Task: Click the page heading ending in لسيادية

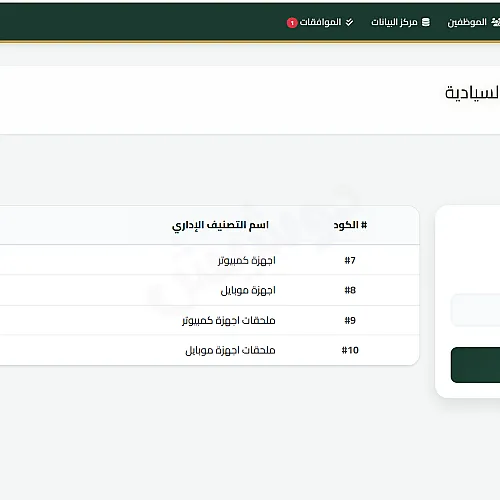Action: [472, 92]
